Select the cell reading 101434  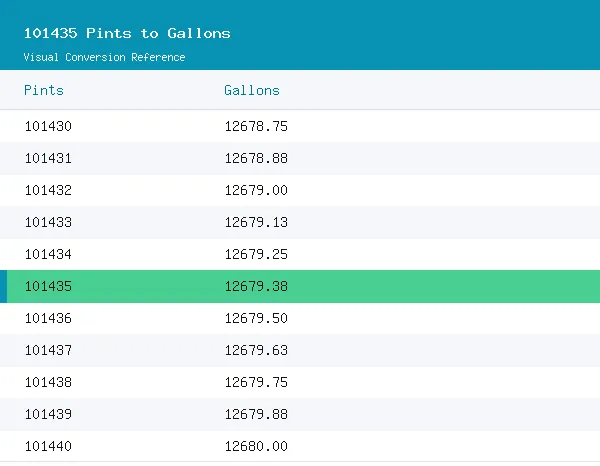tap(48, 254)
